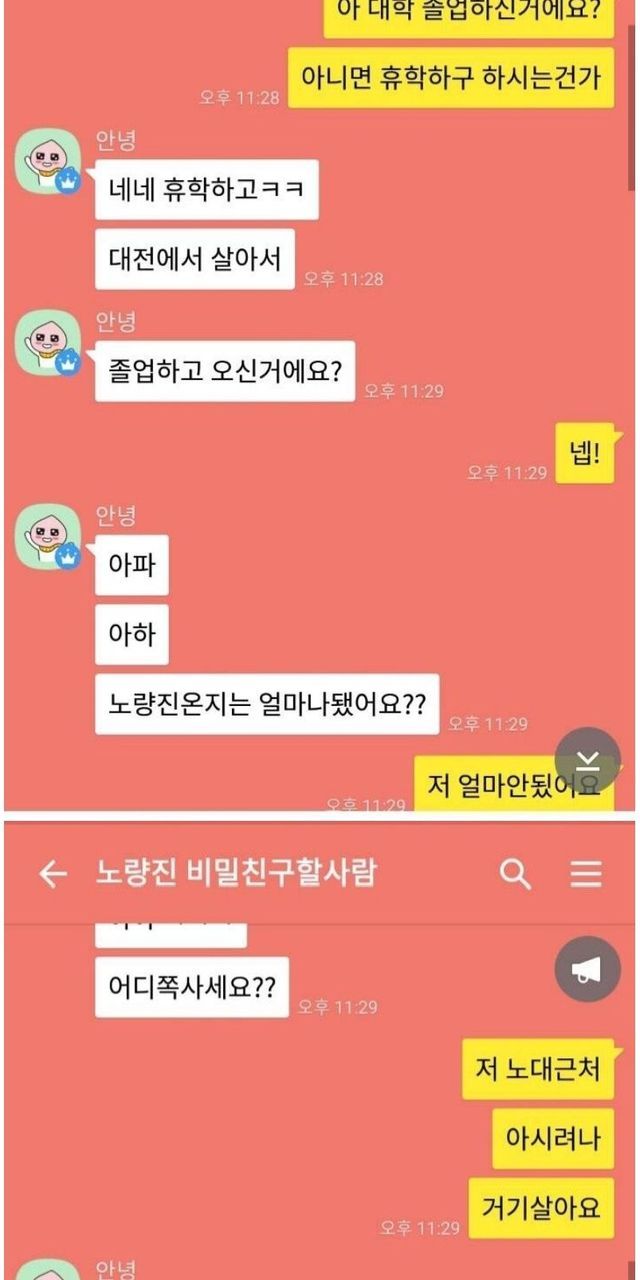
Task: Tap the yellow '거기살아요' bubble
Action: pos(541,1208)
